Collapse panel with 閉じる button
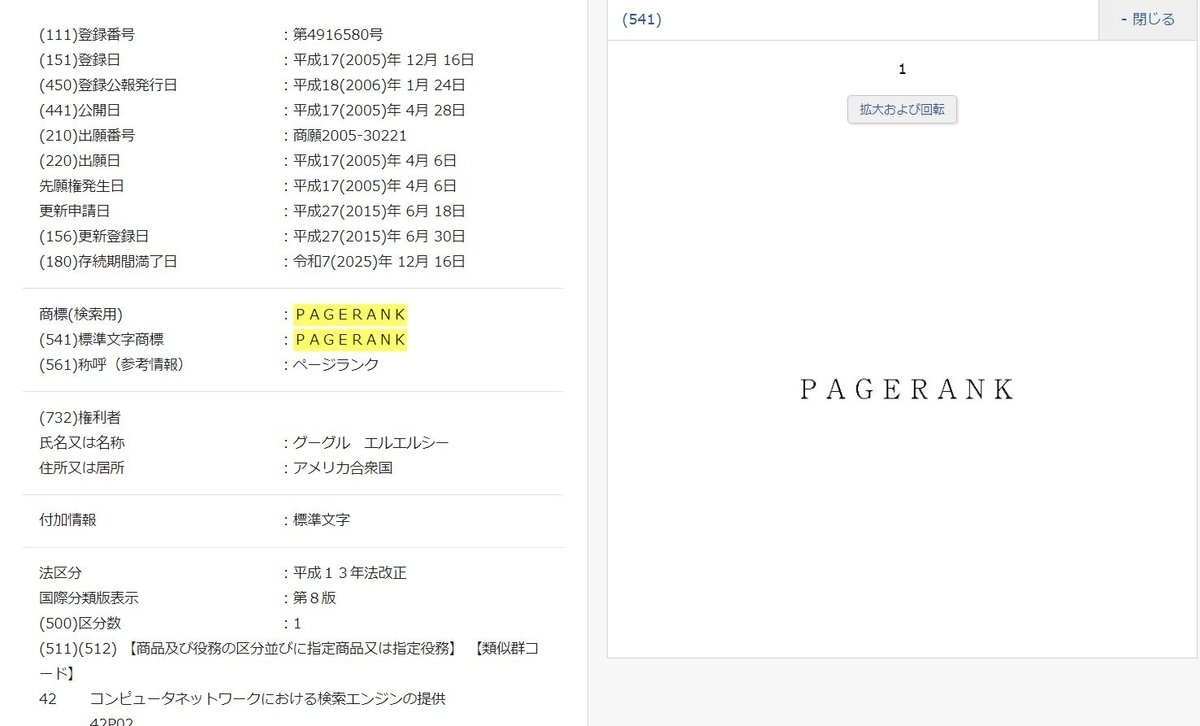This screenshot has width=1200, height=726. (x=1148, y=19)
